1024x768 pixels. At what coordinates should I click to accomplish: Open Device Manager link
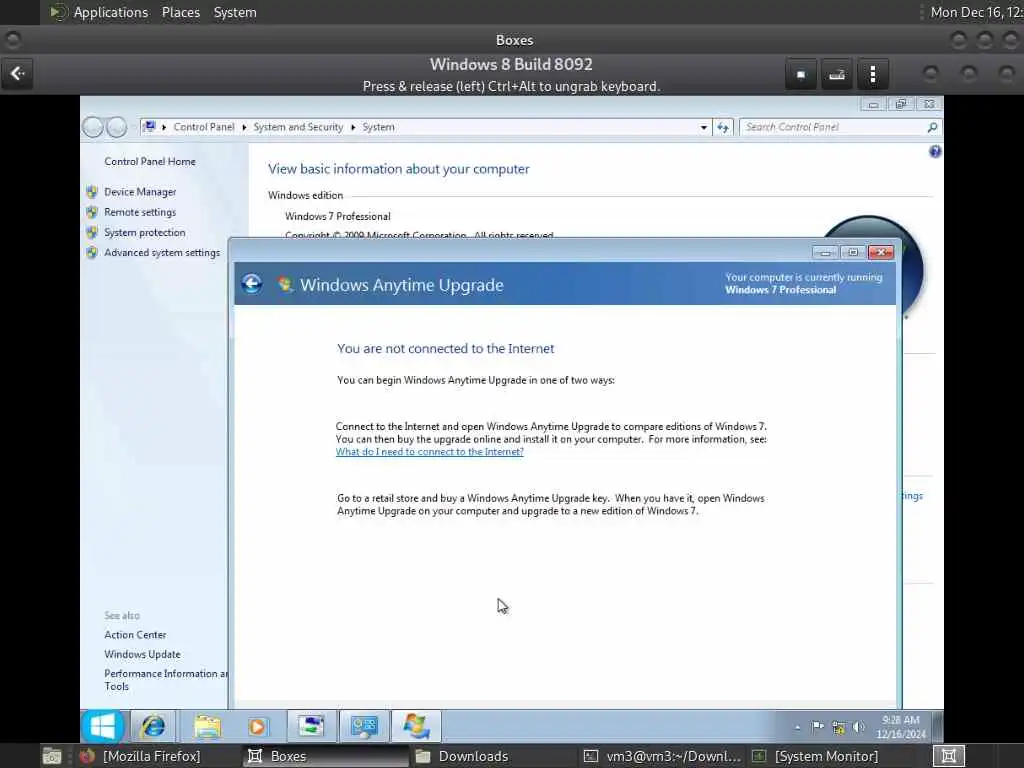coord(140,192)
